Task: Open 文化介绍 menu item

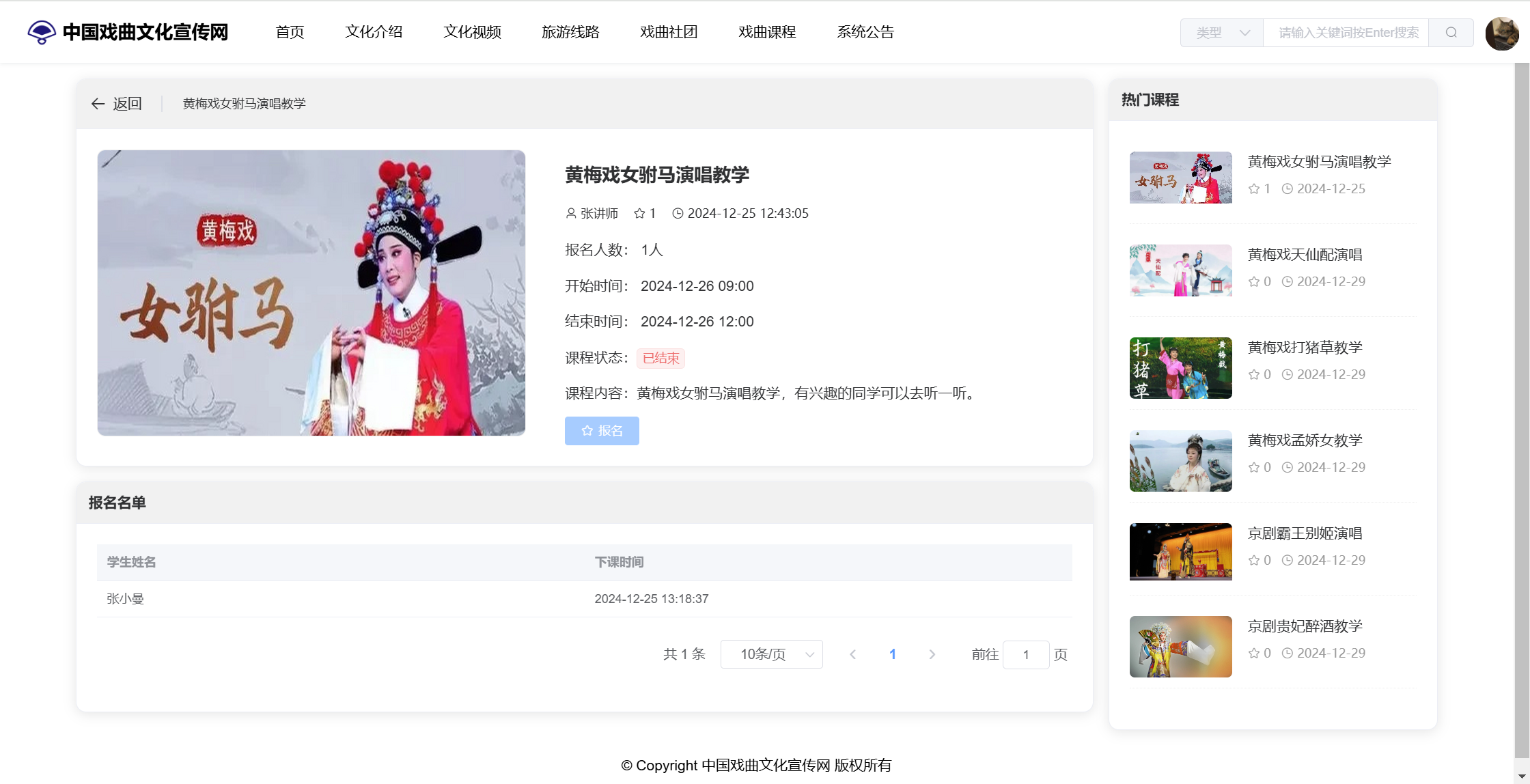Action: click(374, 32)
